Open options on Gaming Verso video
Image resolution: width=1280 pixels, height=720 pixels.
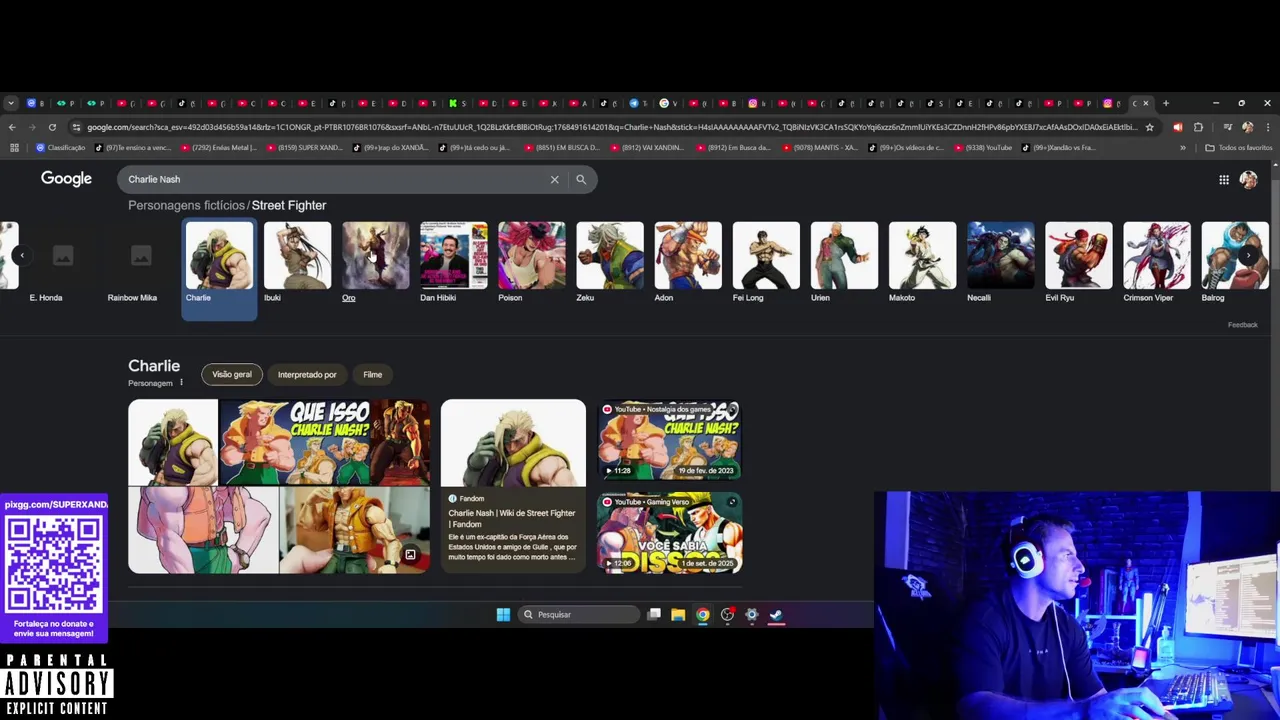[x=732, y=502]
